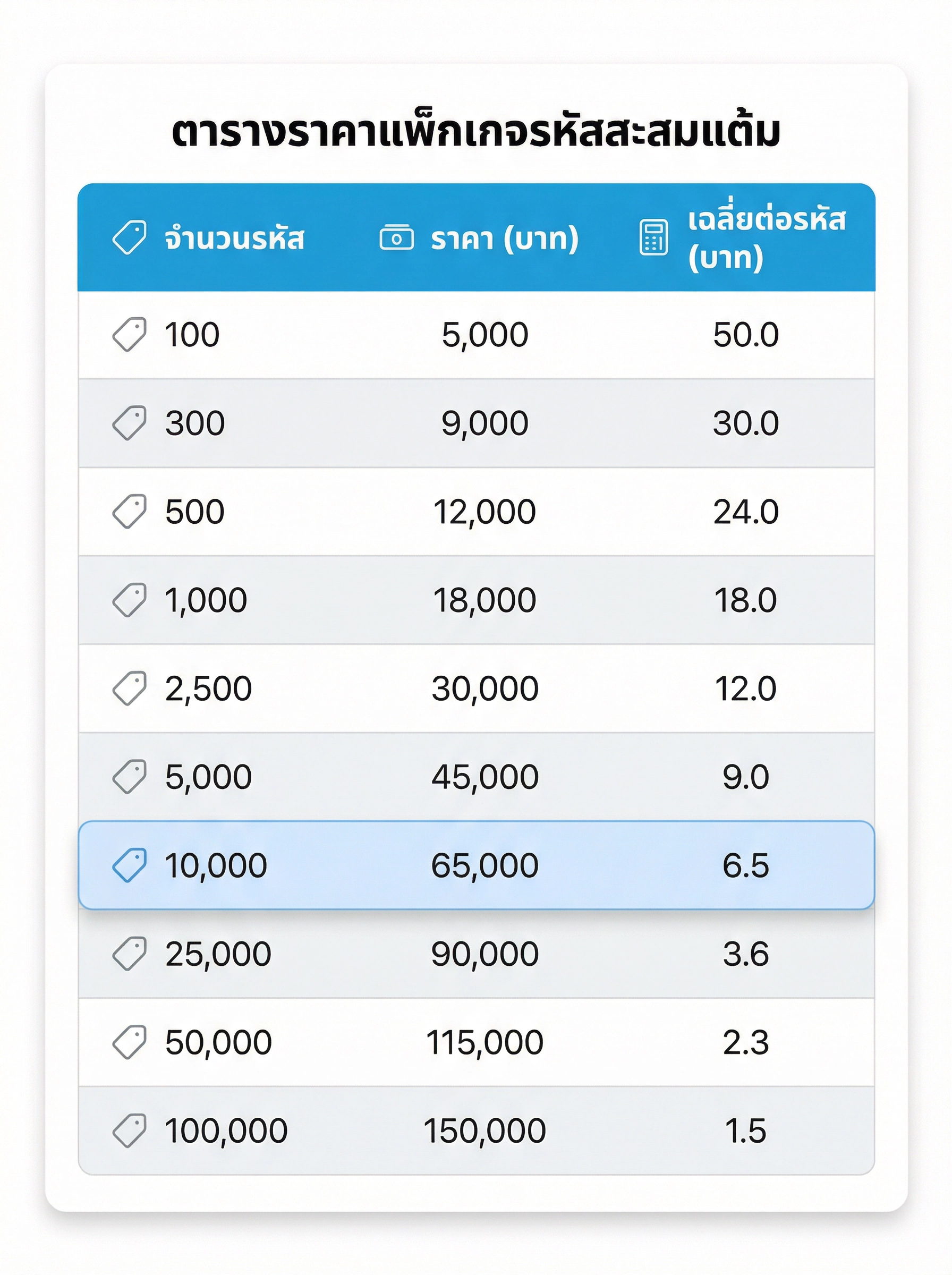Click the calculator icon beside เฉลี่ยต่อรหัส

click(x=653, y=237)
